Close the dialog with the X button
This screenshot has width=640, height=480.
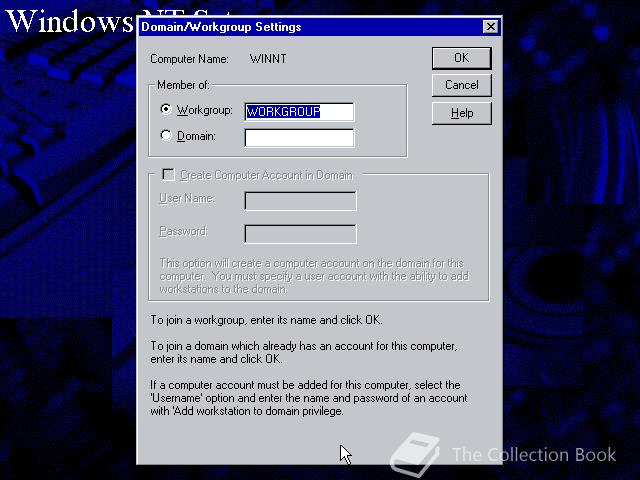[x=490, y=27]
